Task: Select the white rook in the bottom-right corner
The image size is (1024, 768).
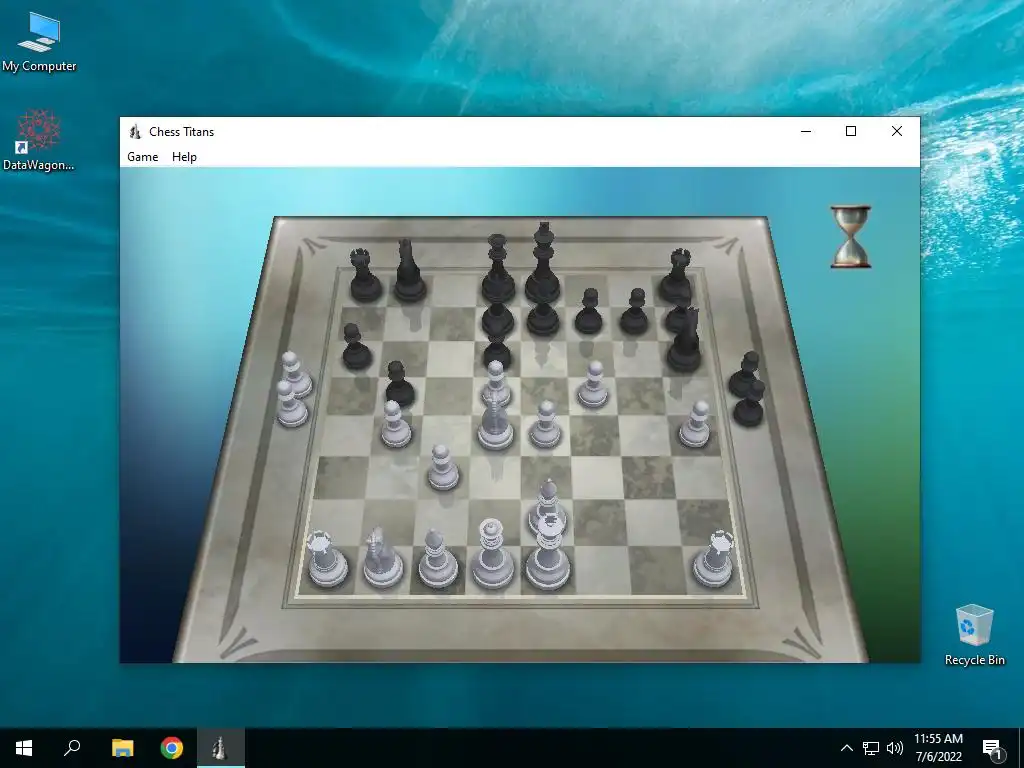Action: [714, 559]
